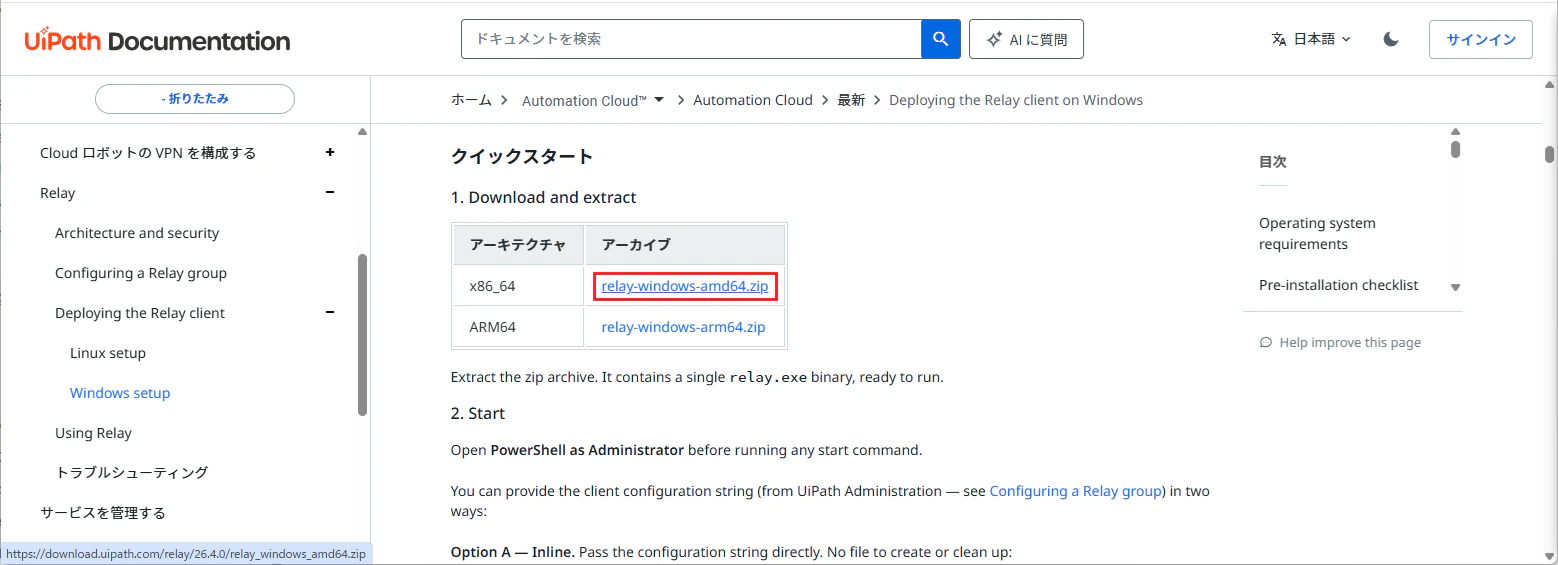Select Windows setup in sidebar
1558x565 pixels.
[120, 393]
